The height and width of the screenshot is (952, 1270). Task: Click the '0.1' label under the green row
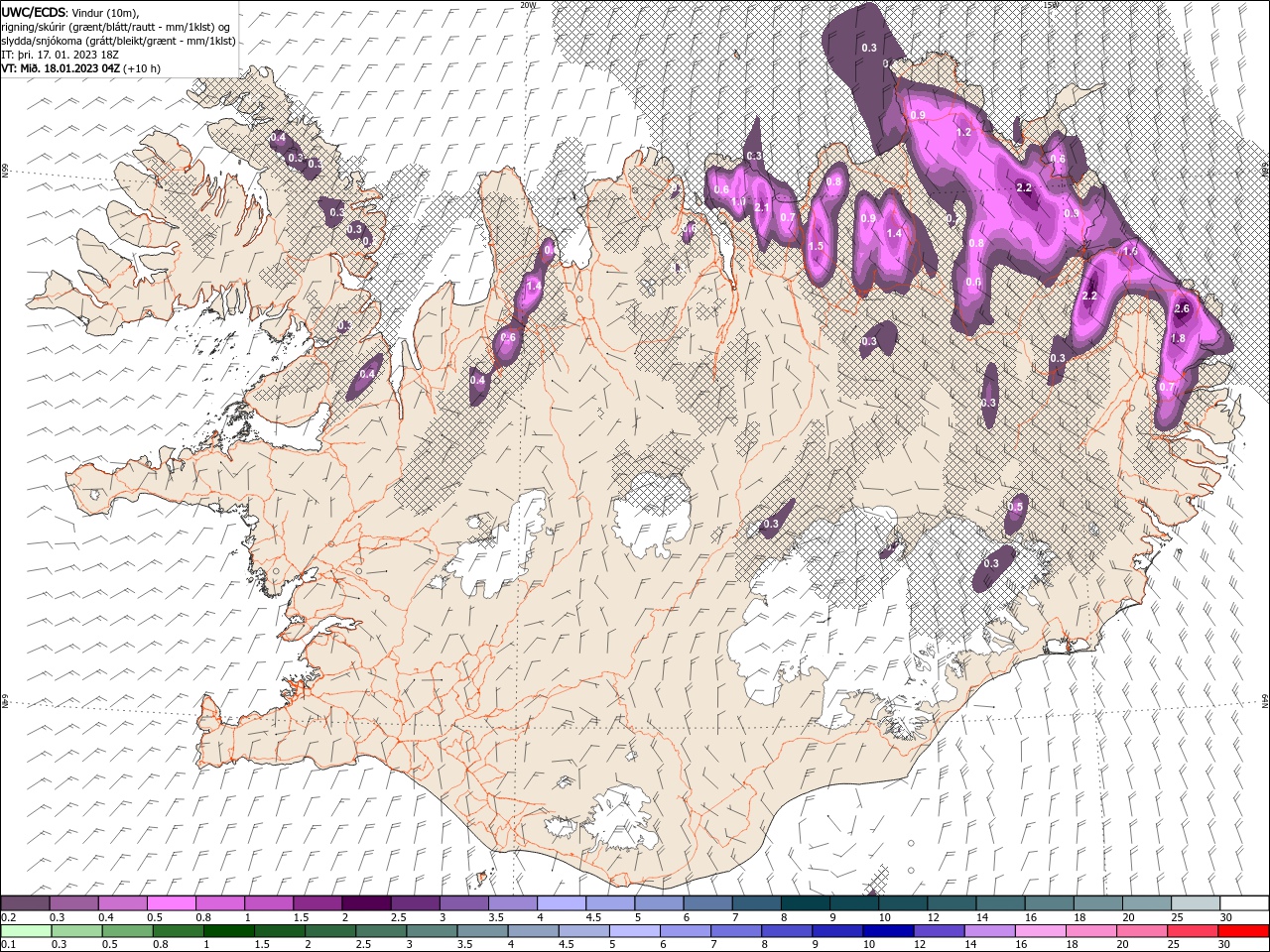pos(8,945)
